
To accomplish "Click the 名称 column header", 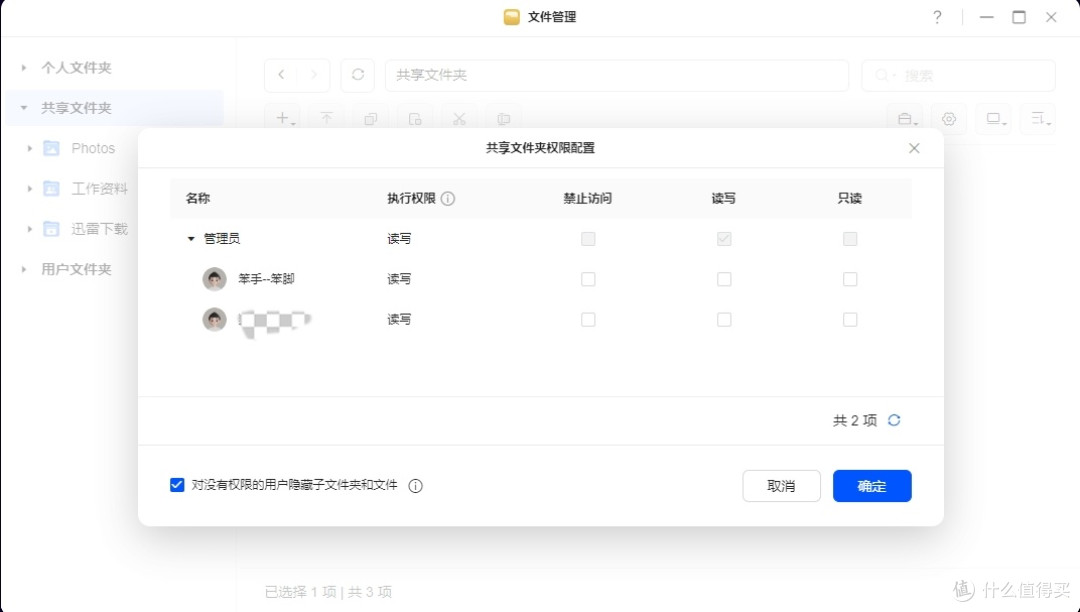I will [198, 198].
